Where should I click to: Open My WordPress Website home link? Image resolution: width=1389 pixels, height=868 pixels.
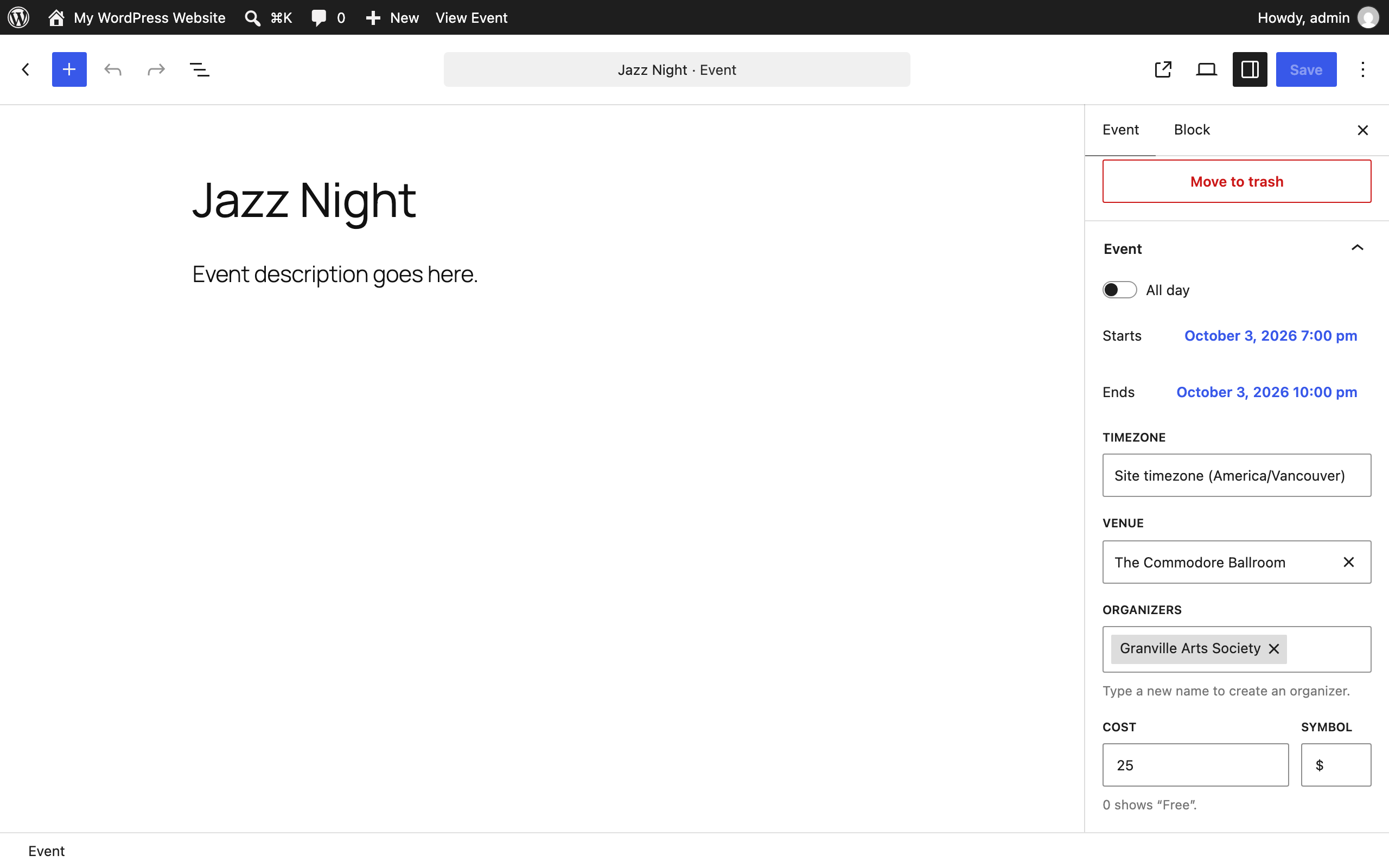tap(137, 17)
